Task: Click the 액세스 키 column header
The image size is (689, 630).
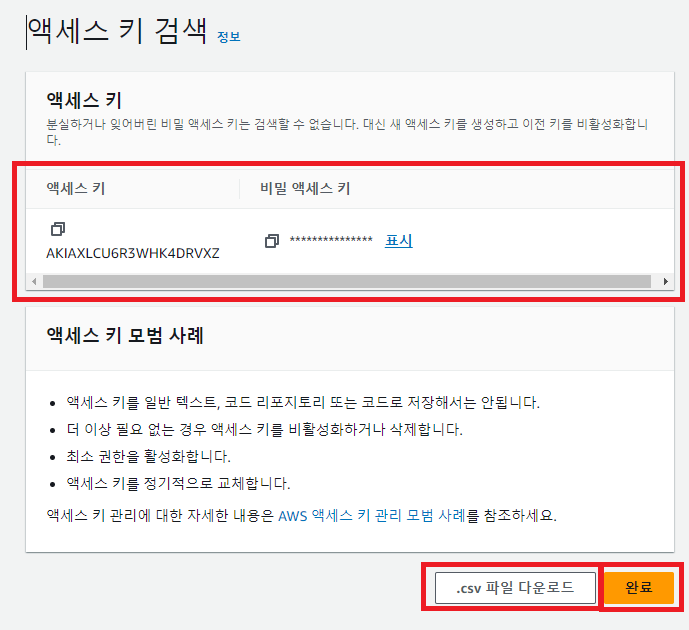Action: tap(76, 189)
